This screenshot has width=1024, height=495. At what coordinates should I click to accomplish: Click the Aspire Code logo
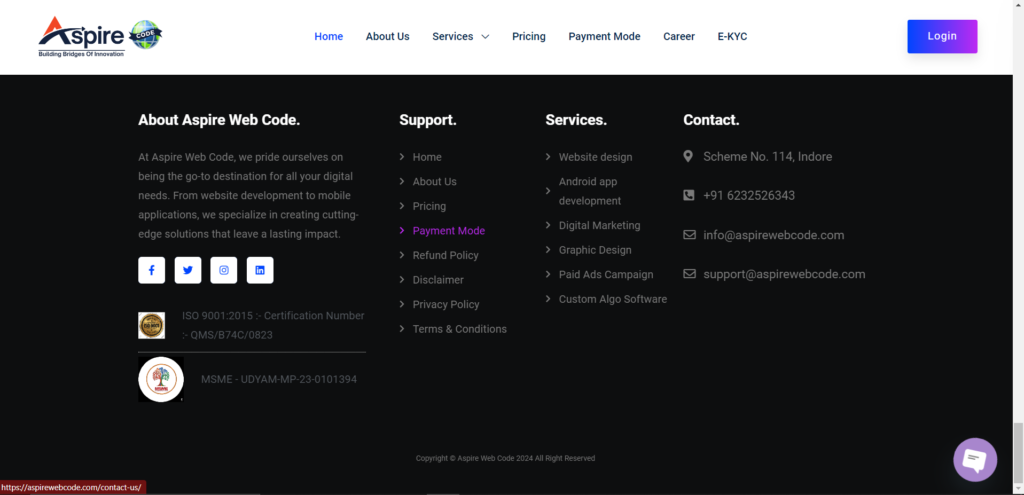(x=100, y=37)
